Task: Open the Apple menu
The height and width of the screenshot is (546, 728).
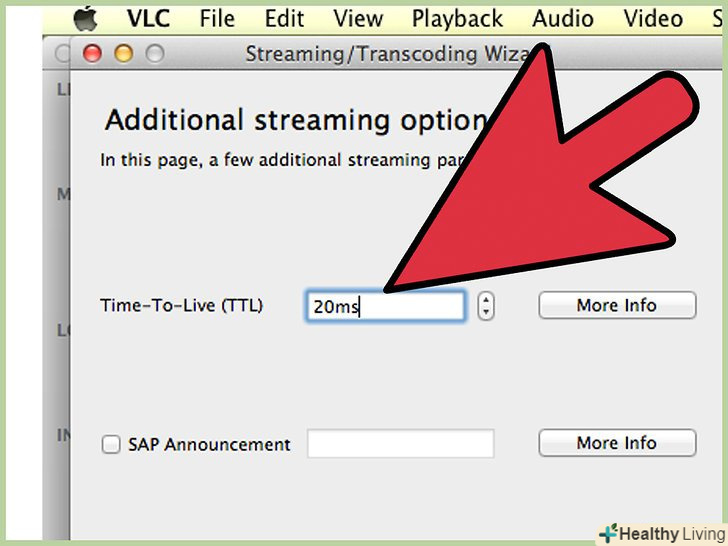Action: point(85,20)
